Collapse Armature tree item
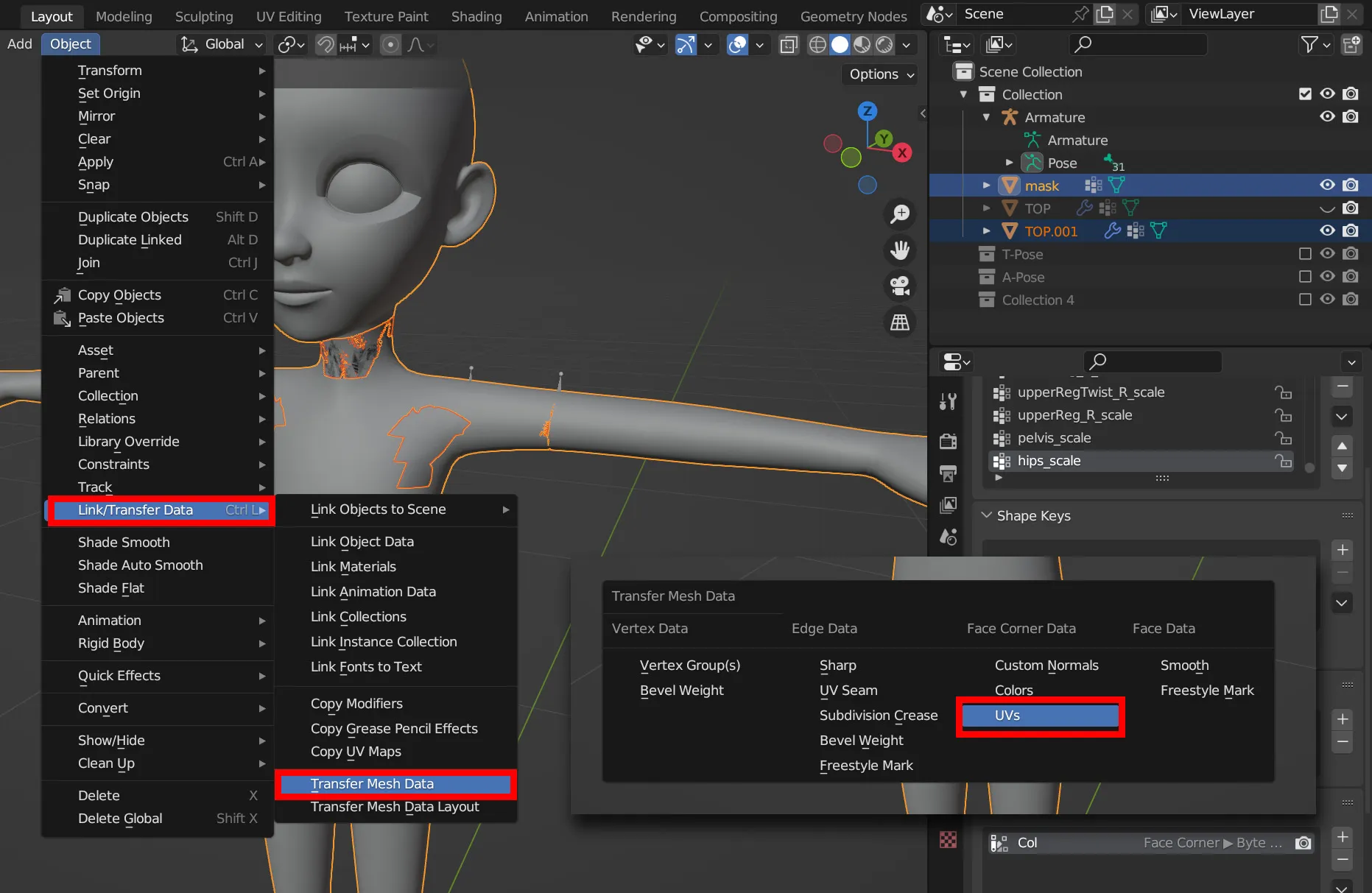The height and width of the screenshot is (893, 1372). (x=986, y=117)
